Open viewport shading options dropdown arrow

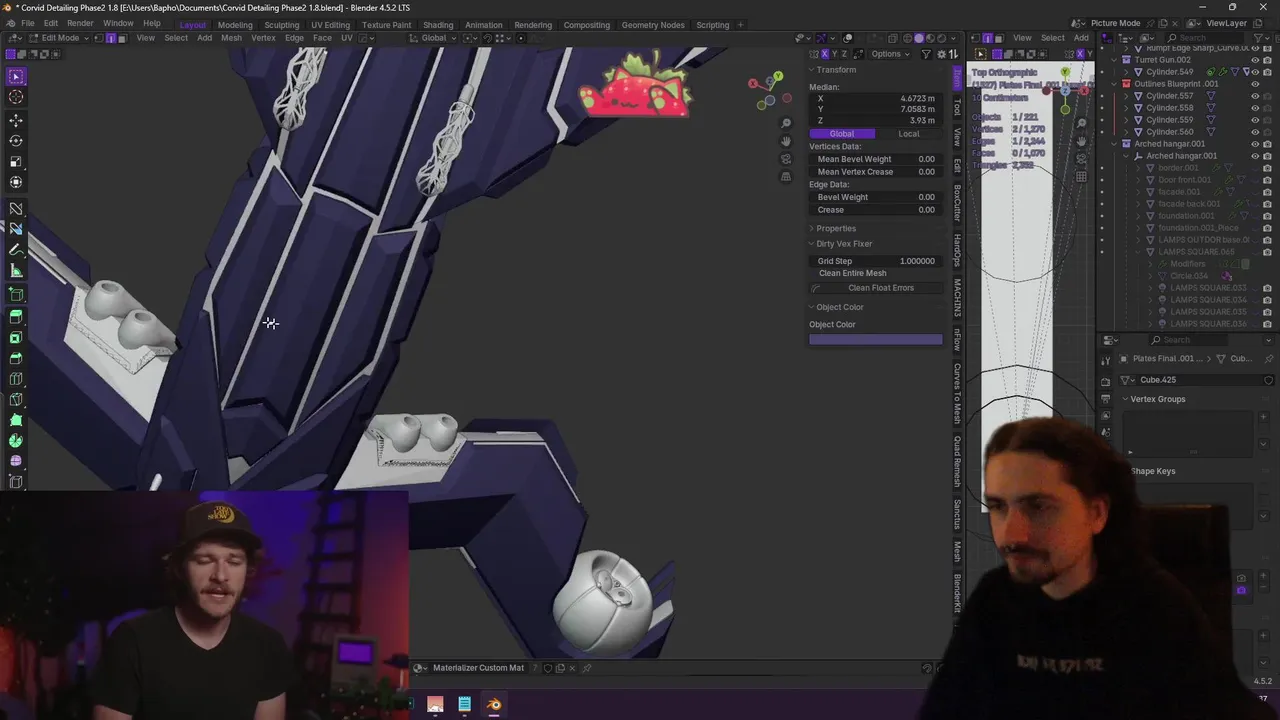(x=955, y=38)
